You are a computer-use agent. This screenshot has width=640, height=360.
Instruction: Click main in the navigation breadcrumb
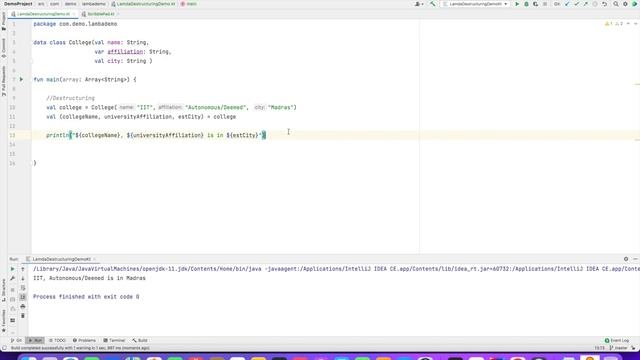click(x=189, y=4)
